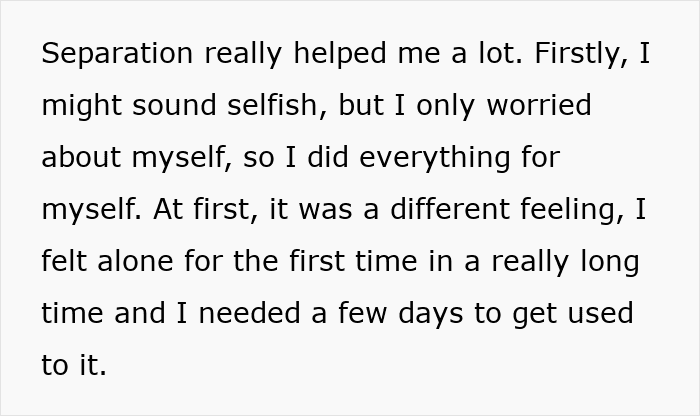Click the word "alone"
Screen dimensions: 700x416
click(x=140, y=261)
